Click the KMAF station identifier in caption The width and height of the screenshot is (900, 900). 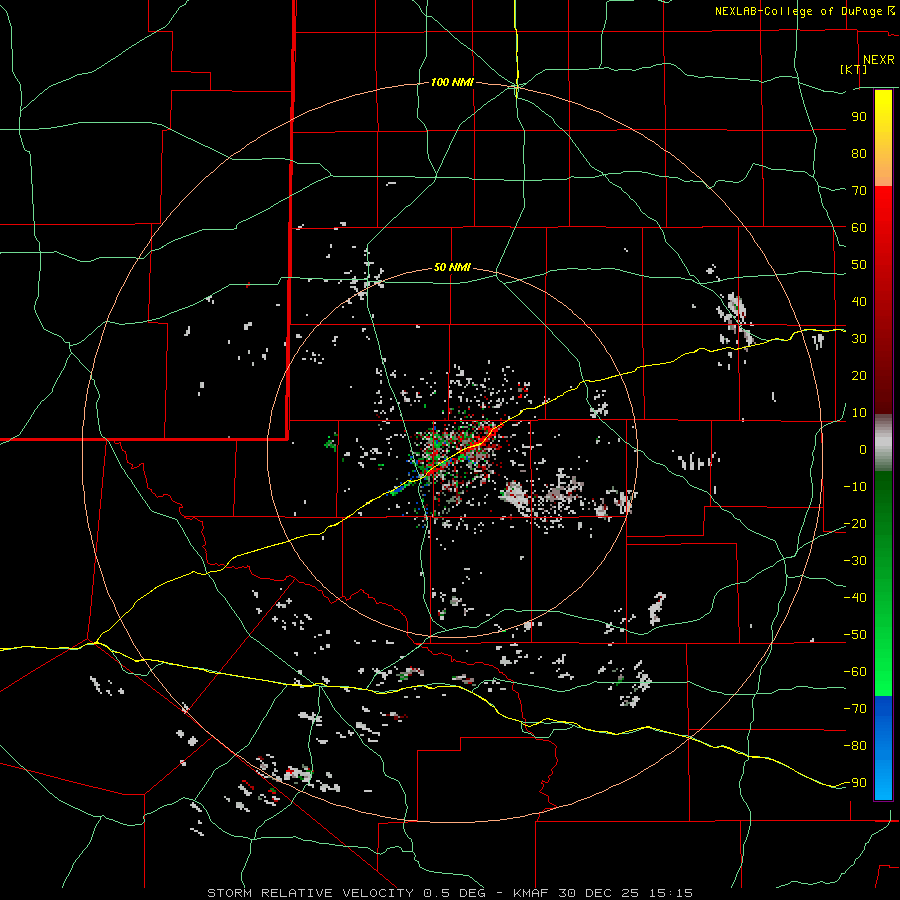pyautogui.click(x=531, y=893)
